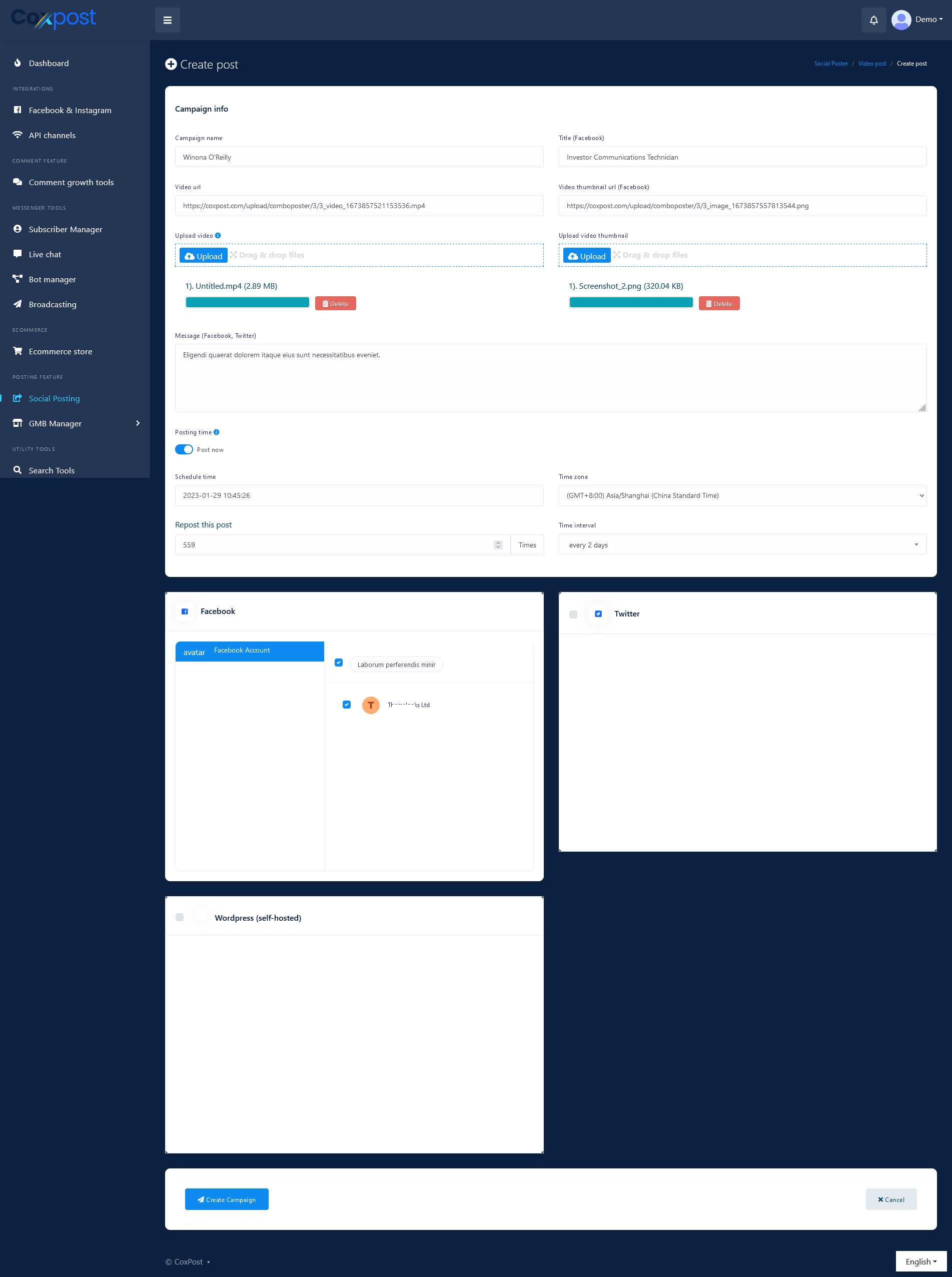Screen dimensions: 952x1277
Task: Open Subscriber Manager in sidebar
Action: pos(65,229)
